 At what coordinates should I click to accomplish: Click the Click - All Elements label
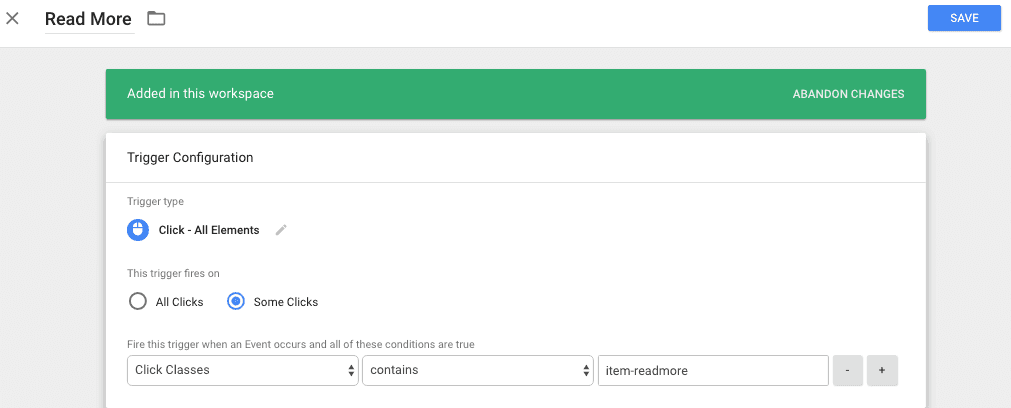click(x=209, y=230)
